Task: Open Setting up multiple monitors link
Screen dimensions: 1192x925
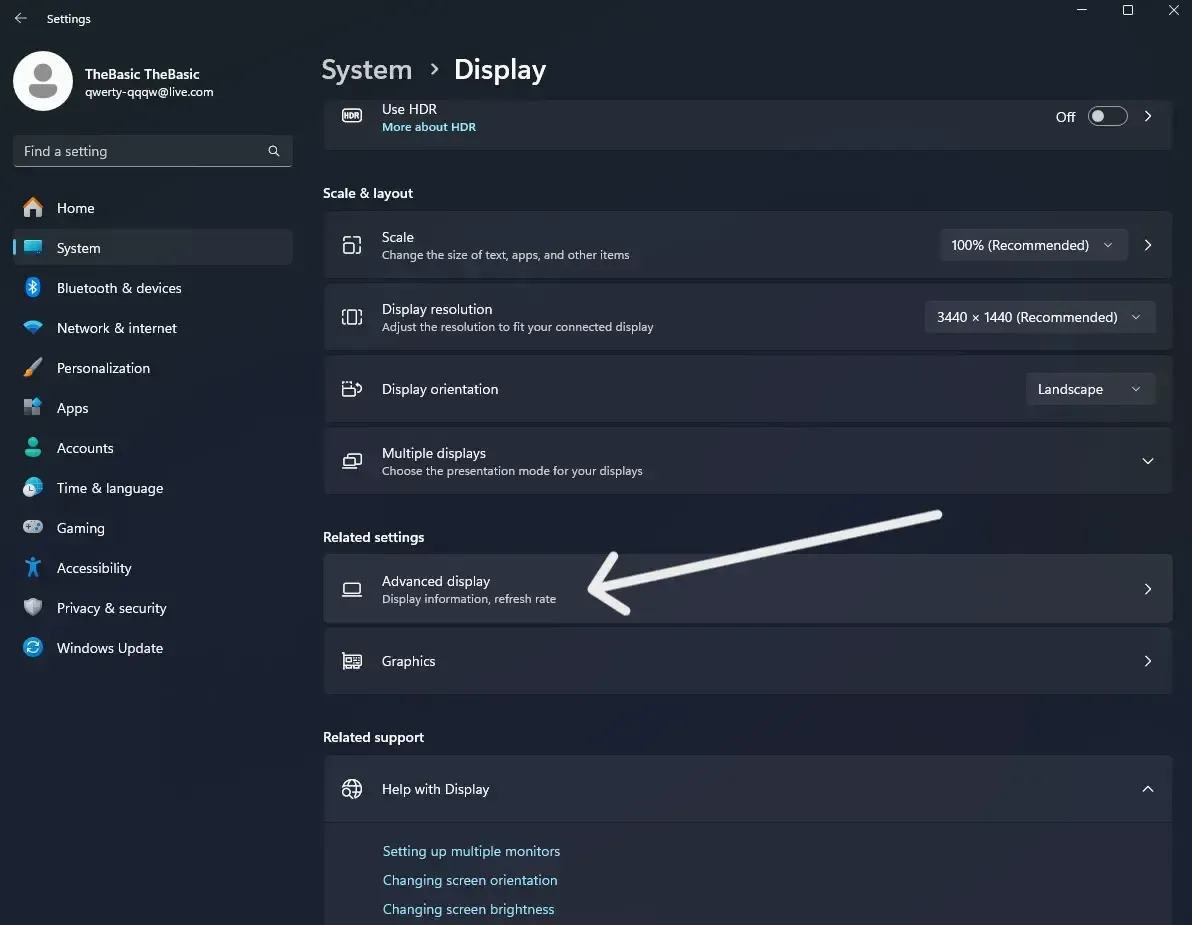Action: pos(471,851)
